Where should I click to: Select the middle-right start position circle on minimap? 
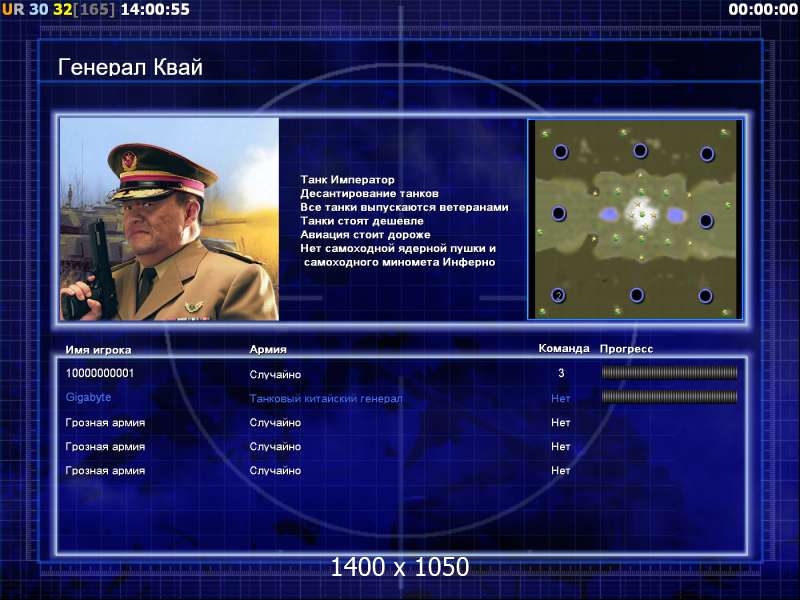[706, 220]
